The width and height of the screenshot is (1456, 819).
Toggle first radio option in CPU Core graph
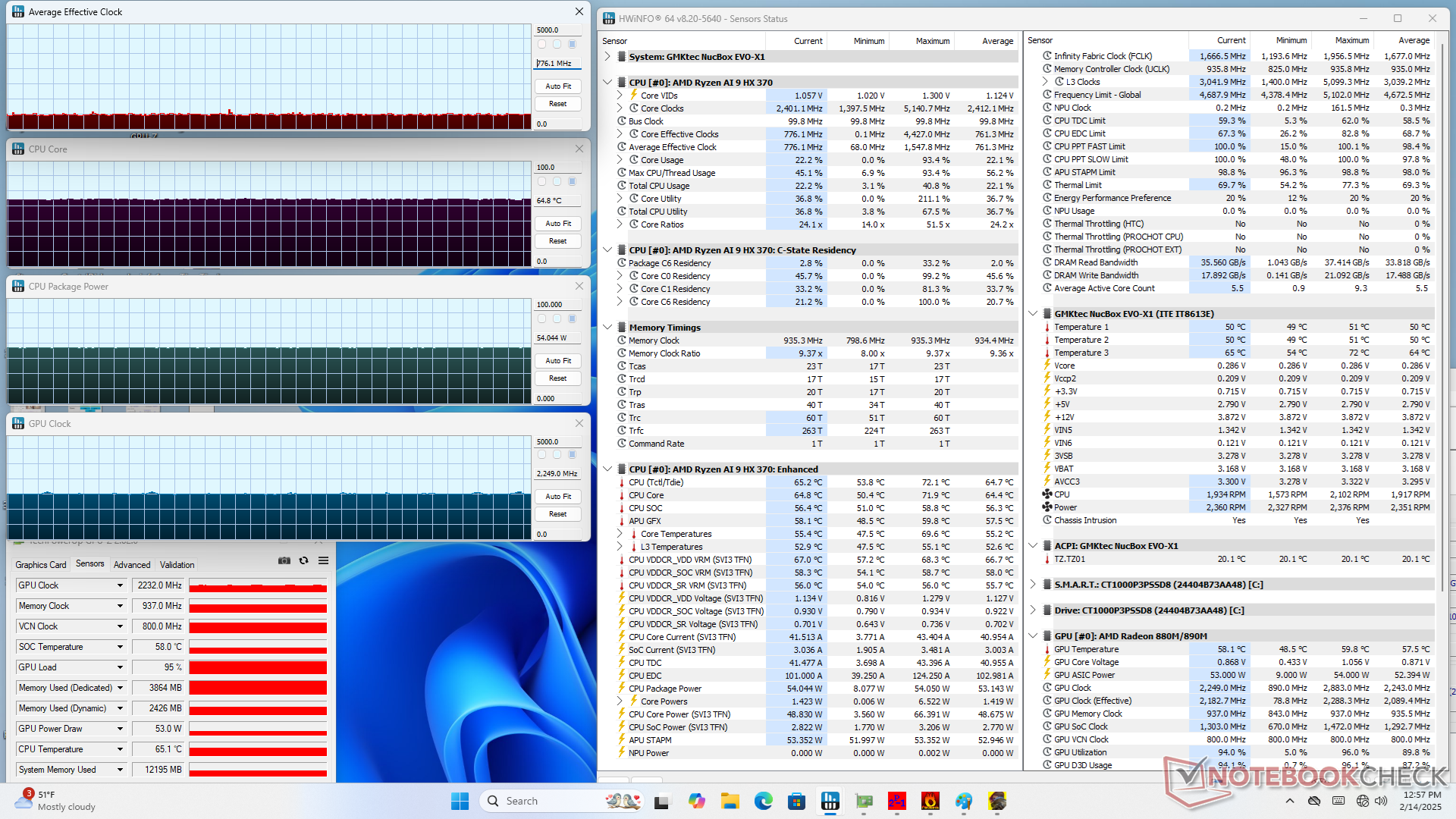(x=541, y=182)
